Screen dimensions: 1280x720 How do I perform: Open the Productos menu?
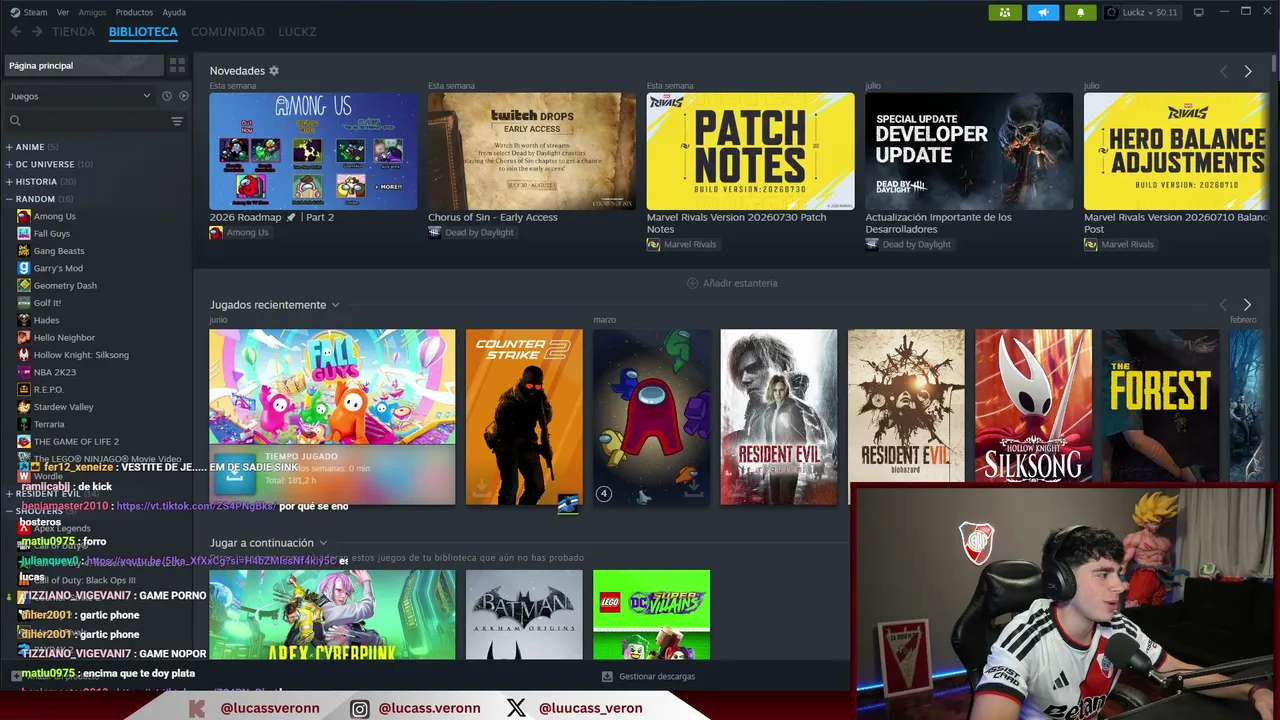(134, 12)
